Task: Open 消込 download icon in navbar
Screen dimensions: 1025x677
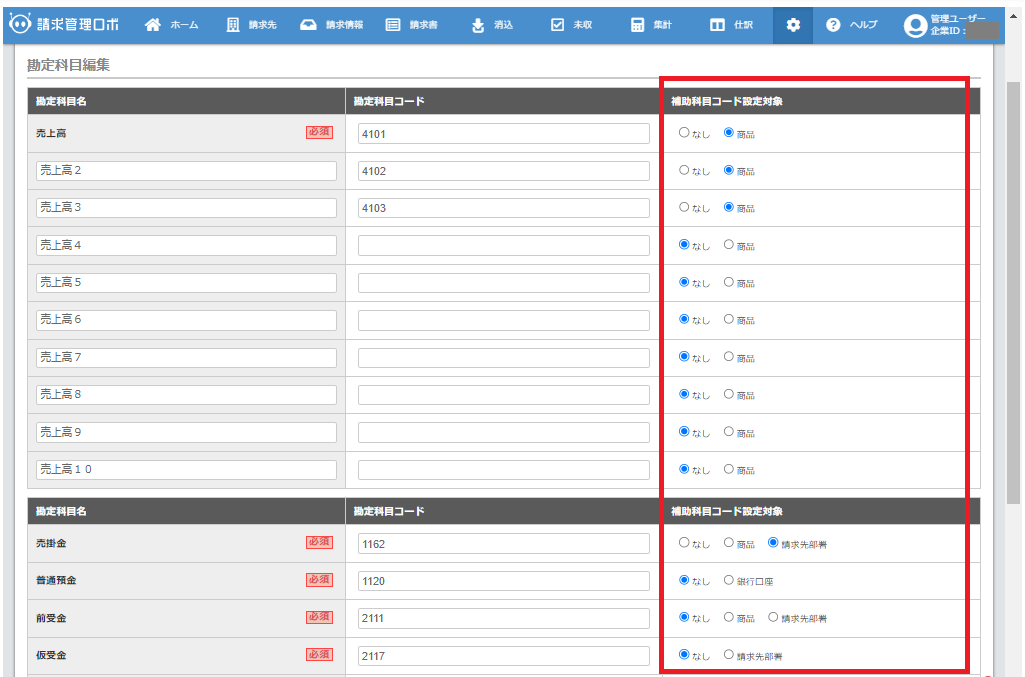Action: coord(478,25)
